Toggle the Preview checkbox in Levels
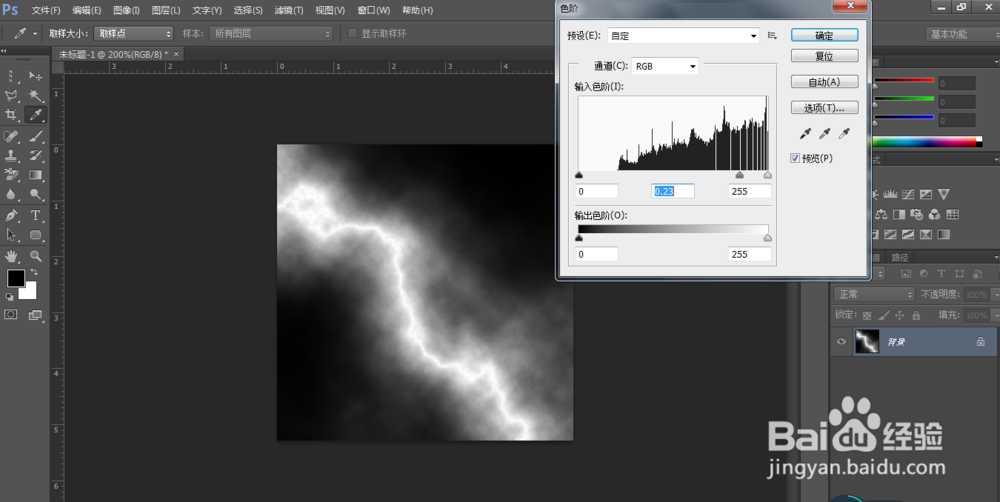Screen dimensions: 1000x502 tap(795, 158)
